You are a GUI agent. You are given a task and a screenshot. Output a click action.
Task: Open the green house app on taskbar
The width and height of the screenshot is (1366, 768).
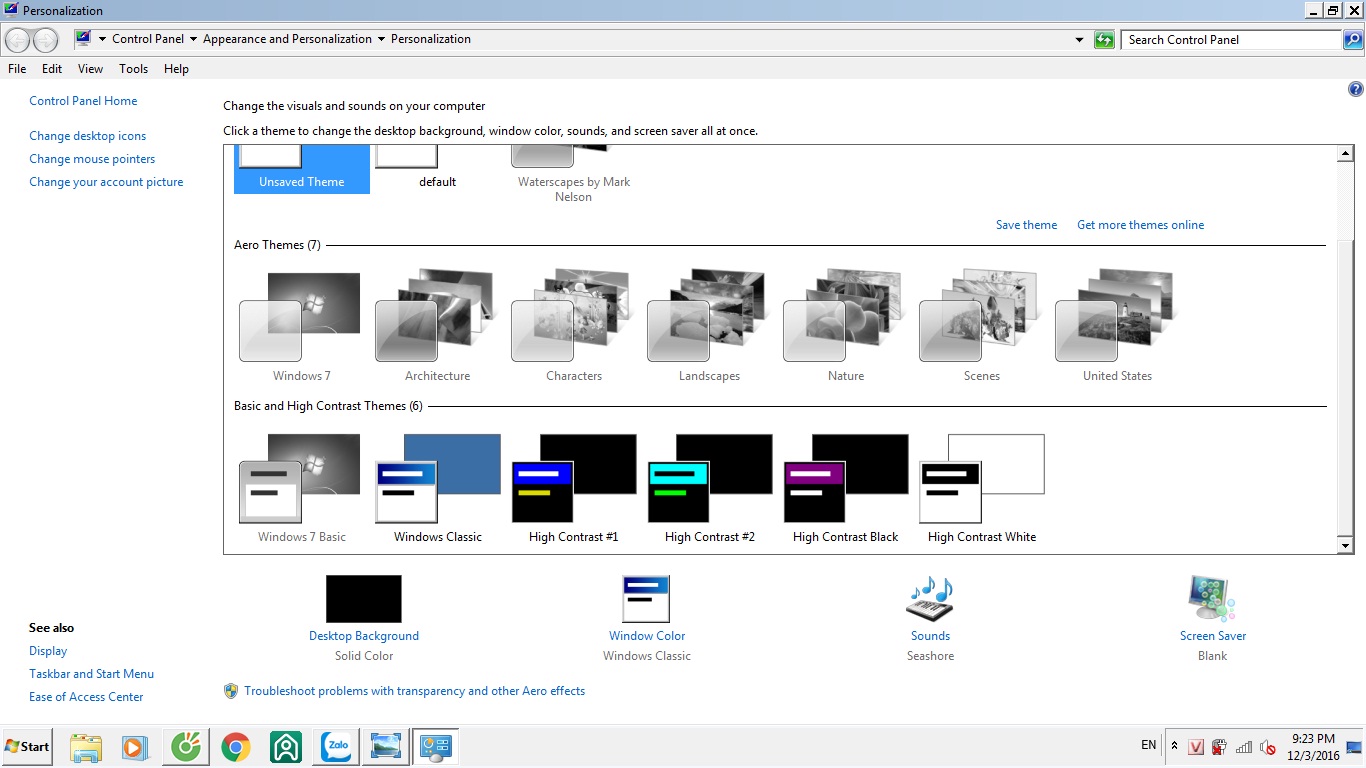click(x=286, y=747)
